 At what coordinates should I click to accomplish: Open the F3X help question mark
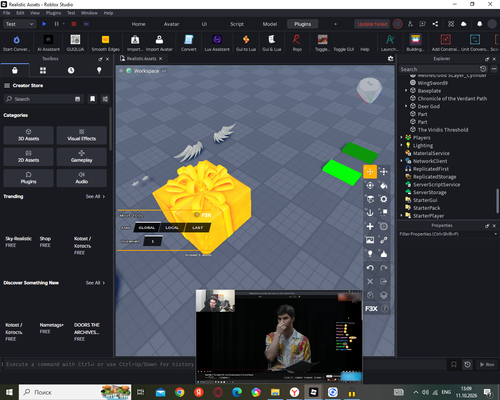click(385, 309)
